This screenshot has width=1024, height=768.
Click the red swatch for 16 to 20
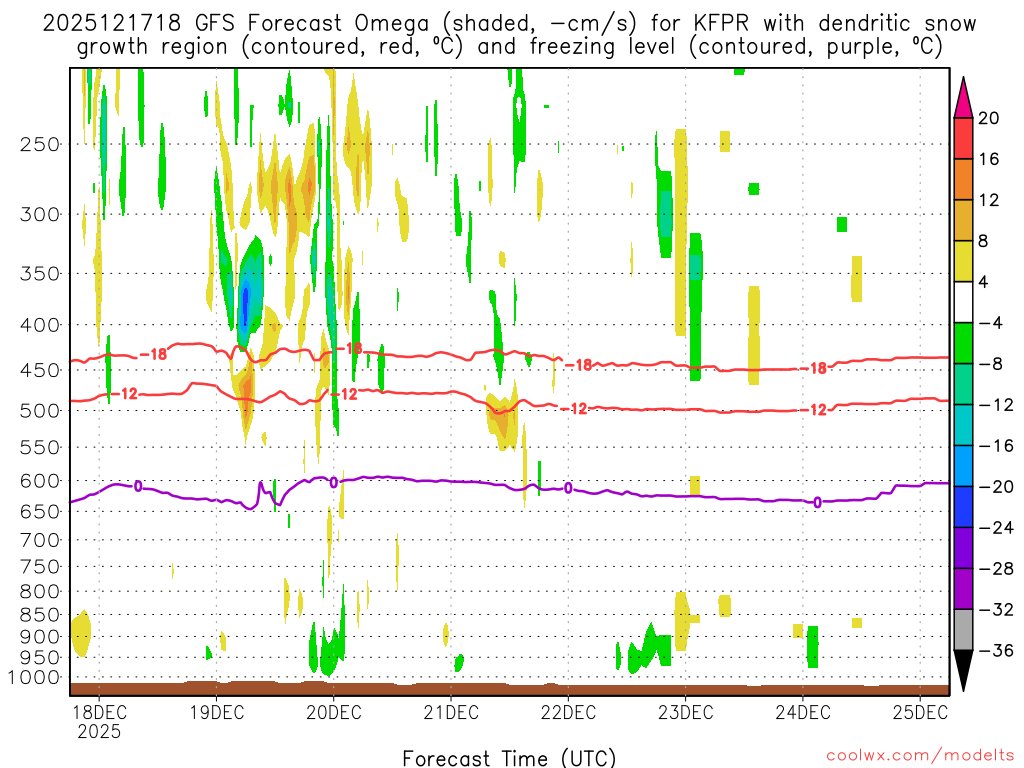(963, 138)
